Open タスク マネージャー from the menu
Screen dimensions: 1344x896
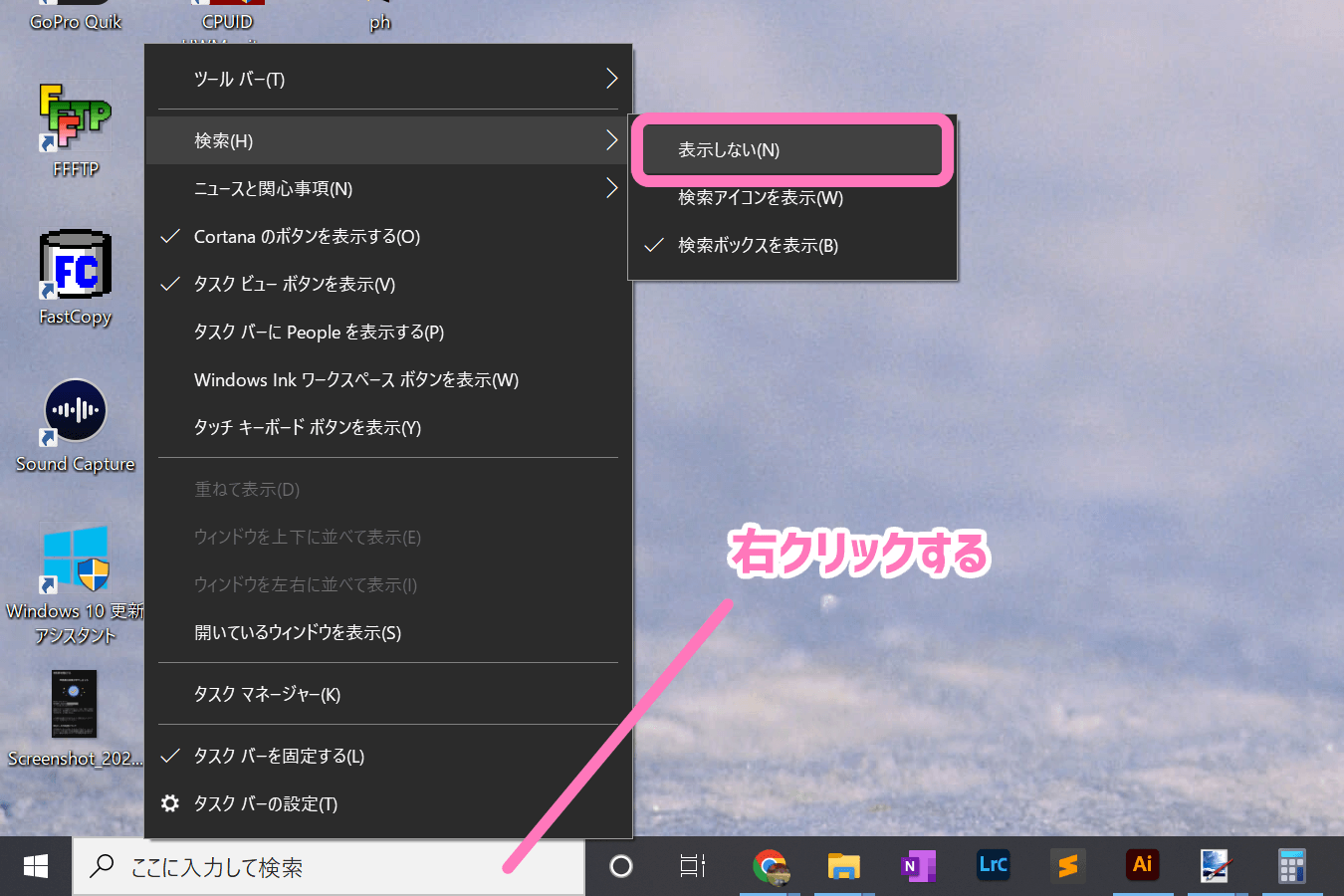267,695
